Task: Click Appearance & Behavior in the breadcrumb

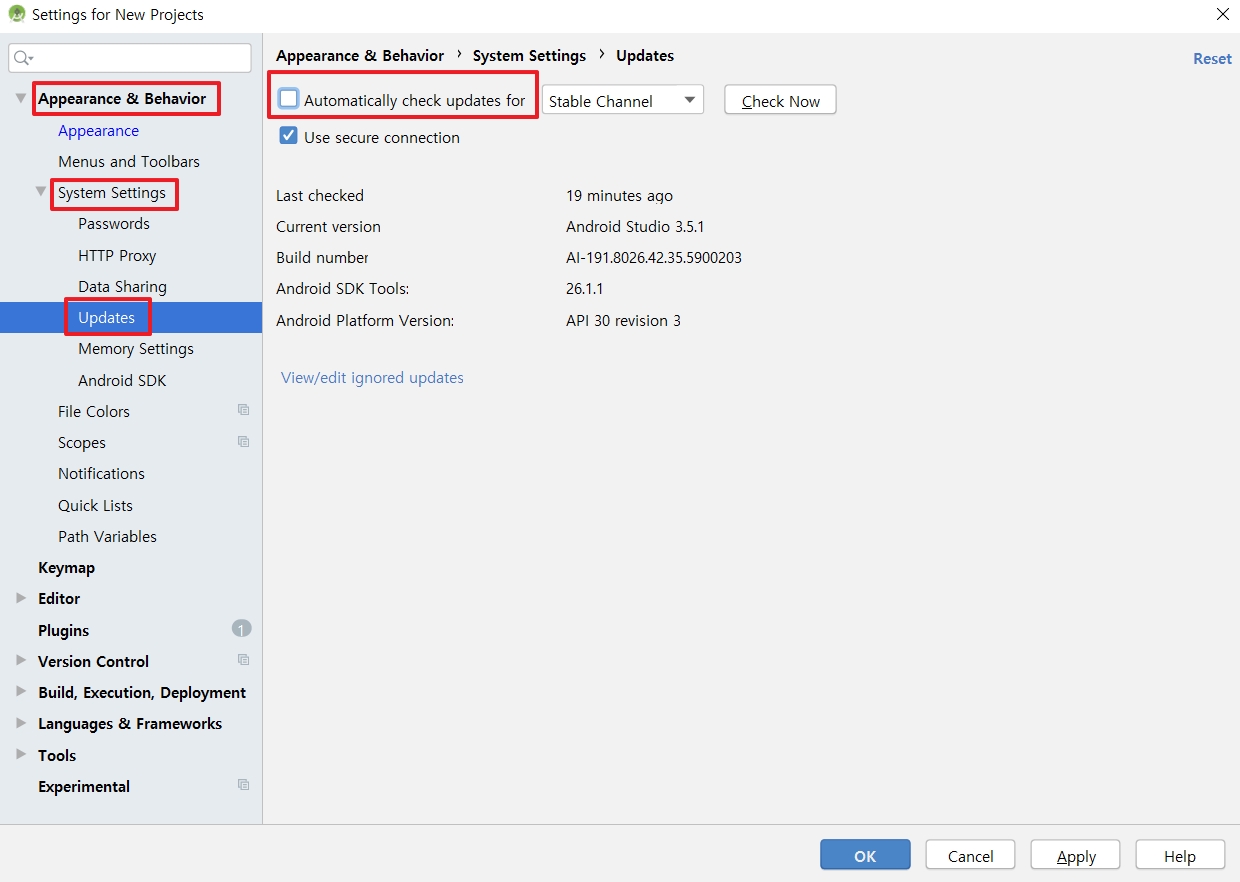Action: tap(360, 55)
